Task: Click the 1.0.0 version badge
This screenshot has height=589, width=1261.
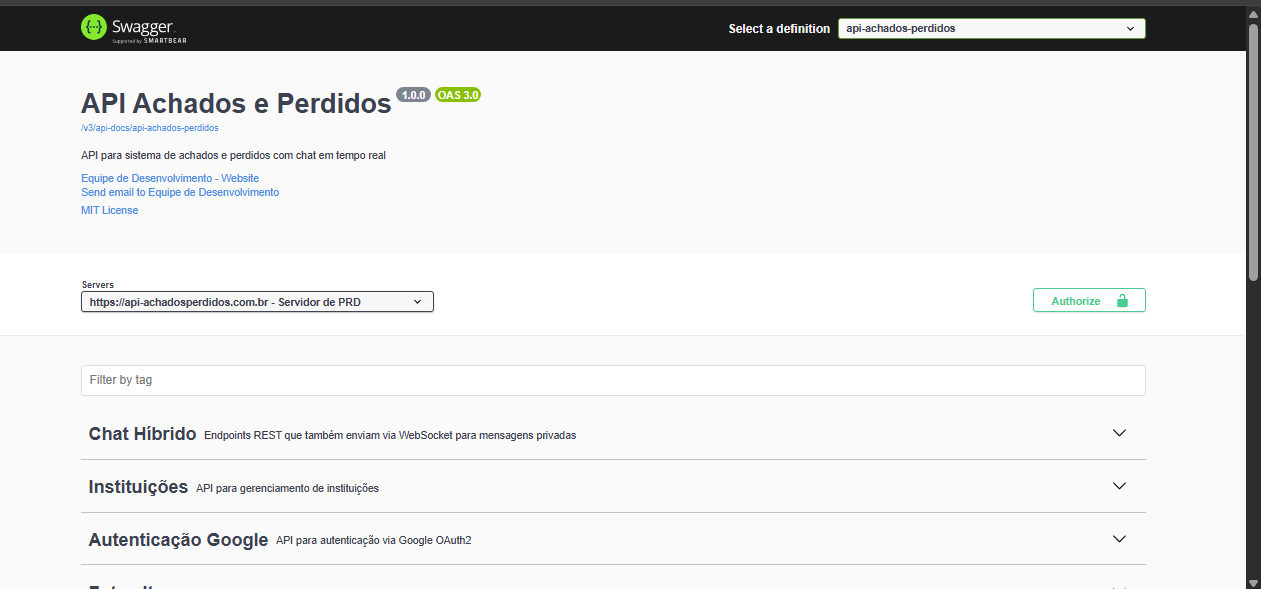Action: [413, 95]
